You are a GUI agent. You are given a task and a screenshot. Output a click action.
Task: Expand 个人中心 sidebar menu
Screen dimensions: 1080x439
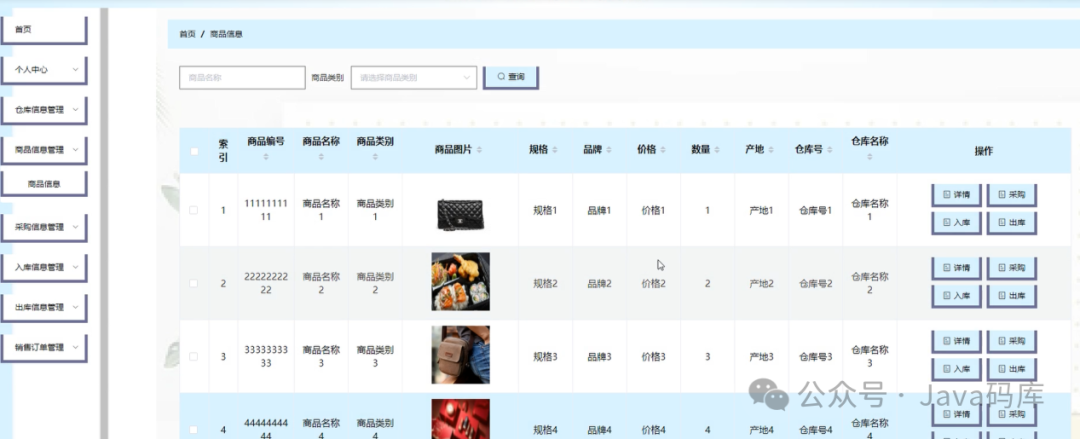43,70
